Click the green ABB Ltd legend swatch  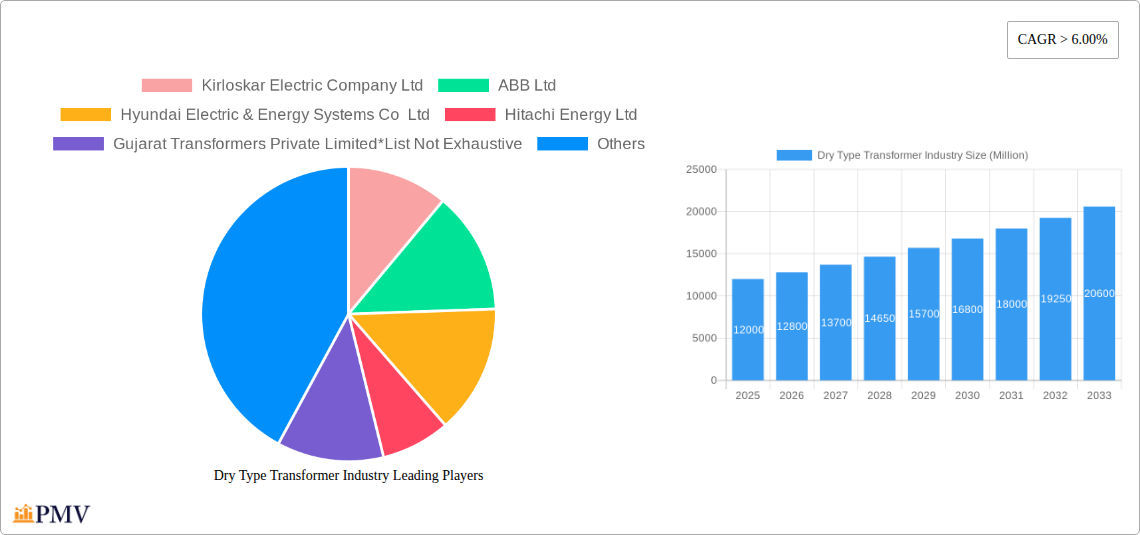click(x=463, y=85)
